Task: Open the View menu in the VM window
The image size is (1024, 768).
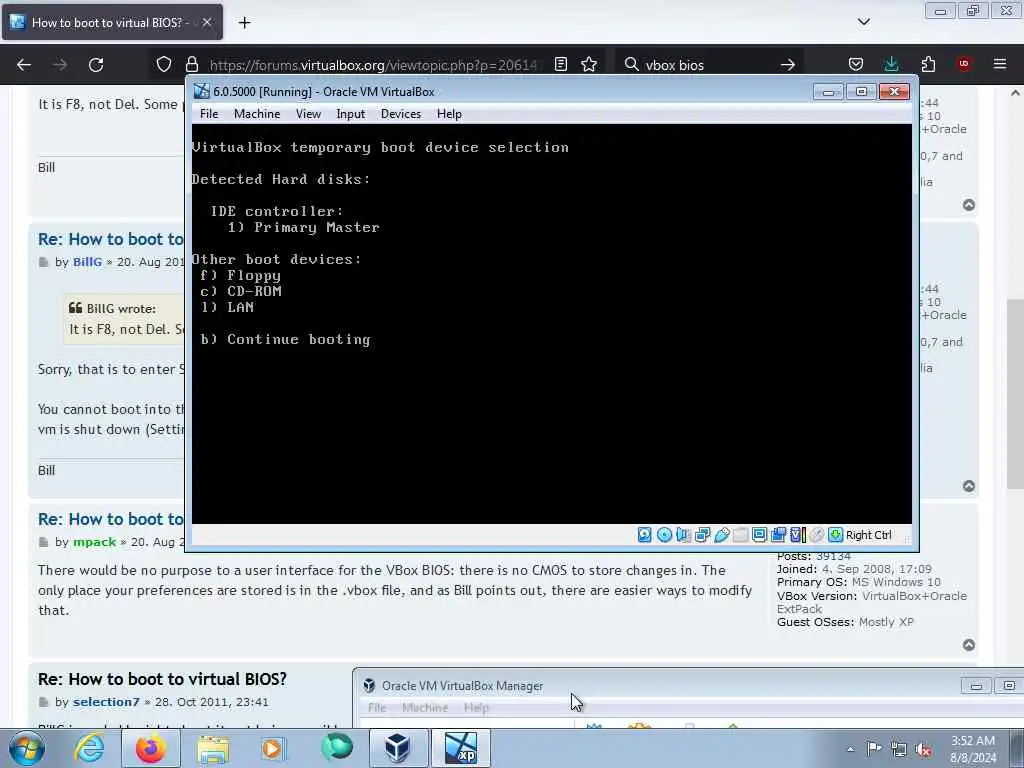Action: 308,114
